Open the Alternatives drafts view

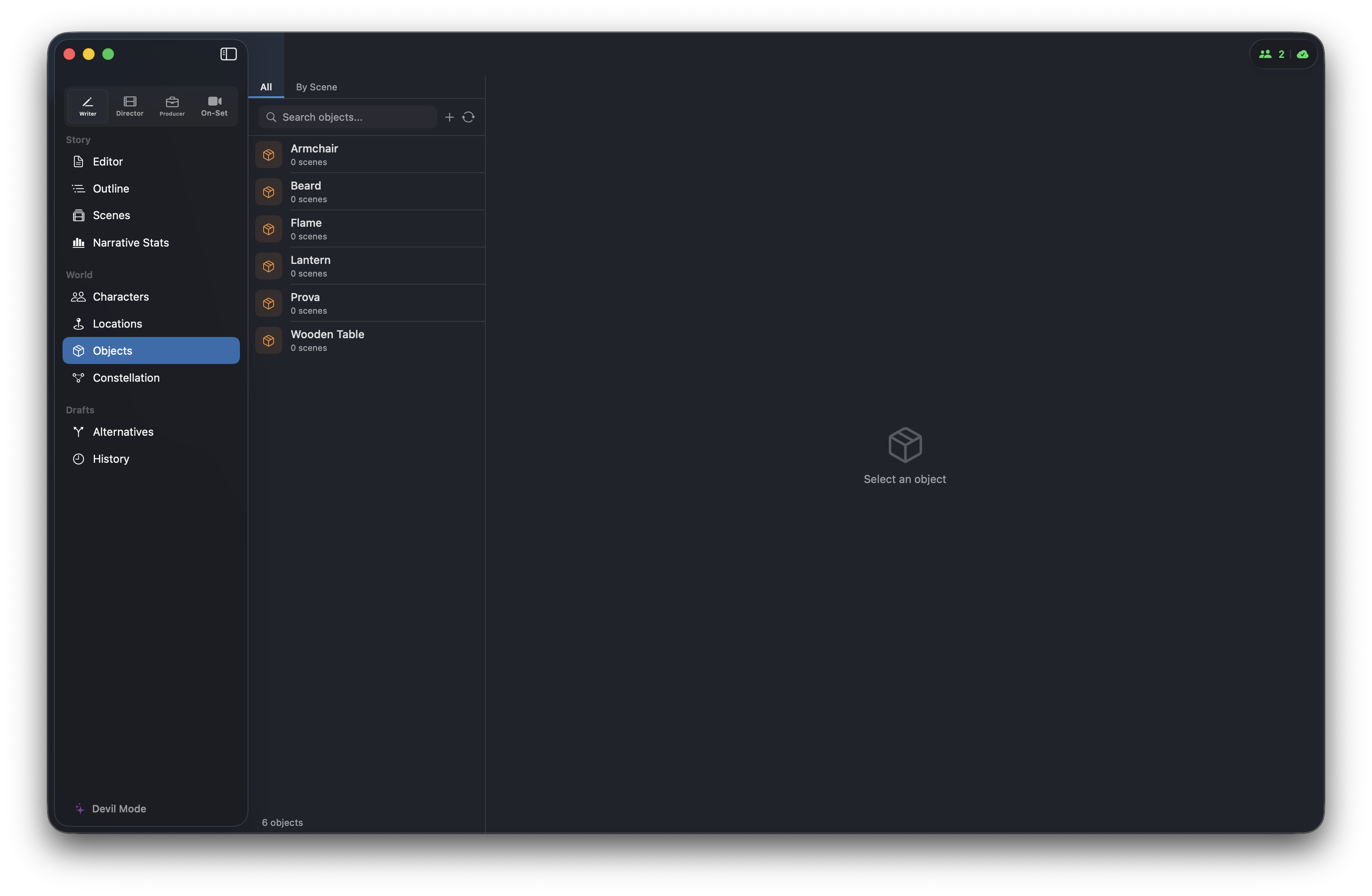pyautogui.click(x=123, y=432)
